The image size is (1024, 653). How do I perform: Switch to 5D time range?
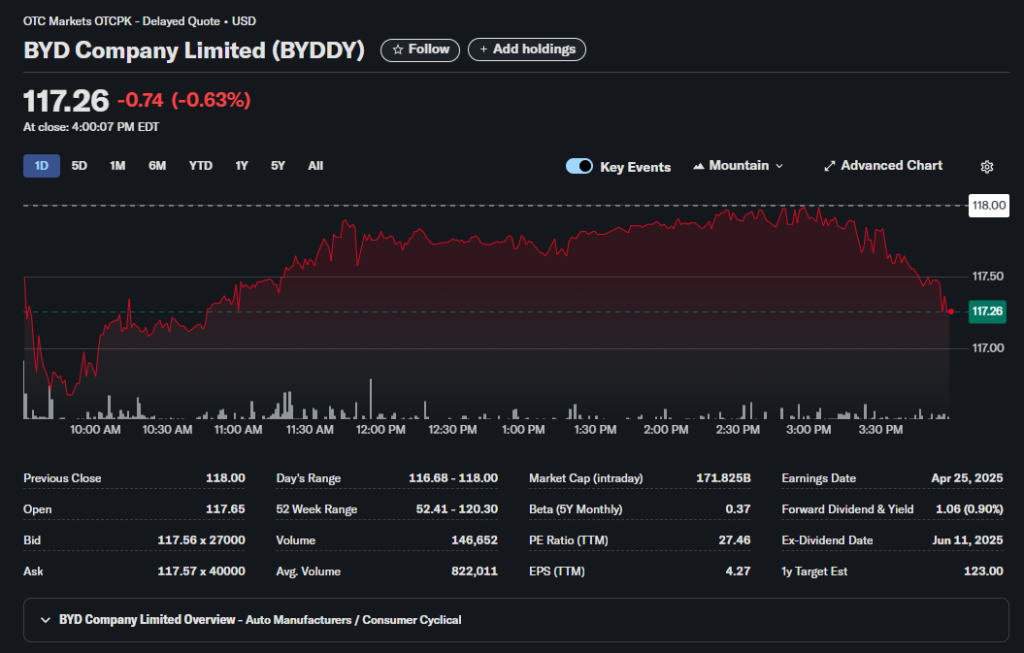(80, 166)
